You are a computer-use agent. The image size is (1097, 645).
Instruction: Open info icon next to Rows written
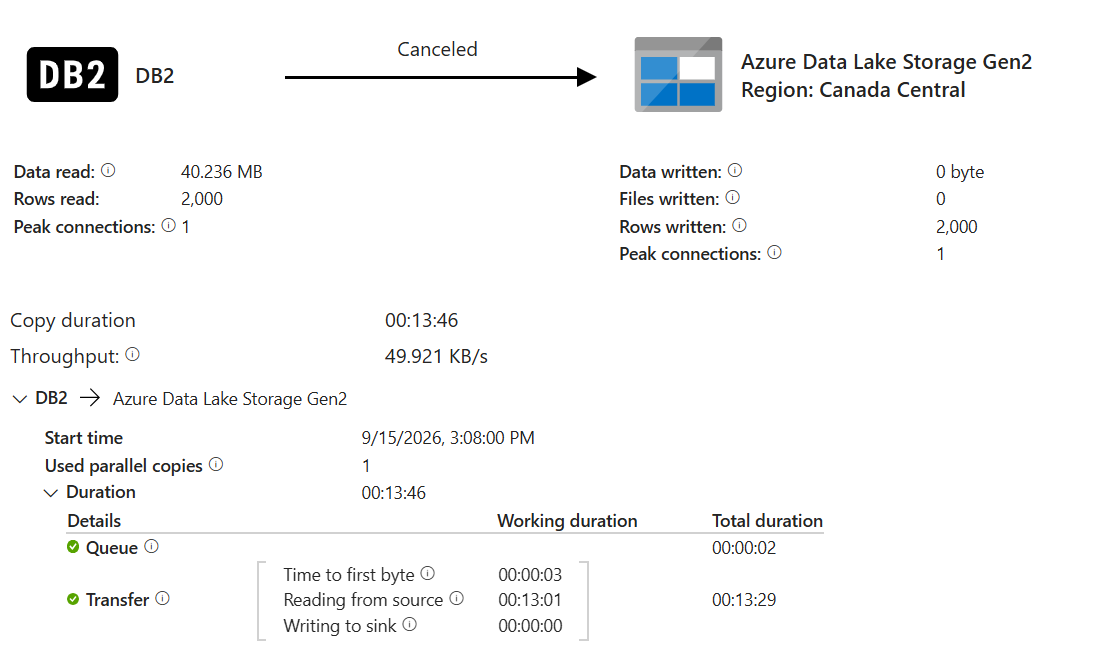739,225
